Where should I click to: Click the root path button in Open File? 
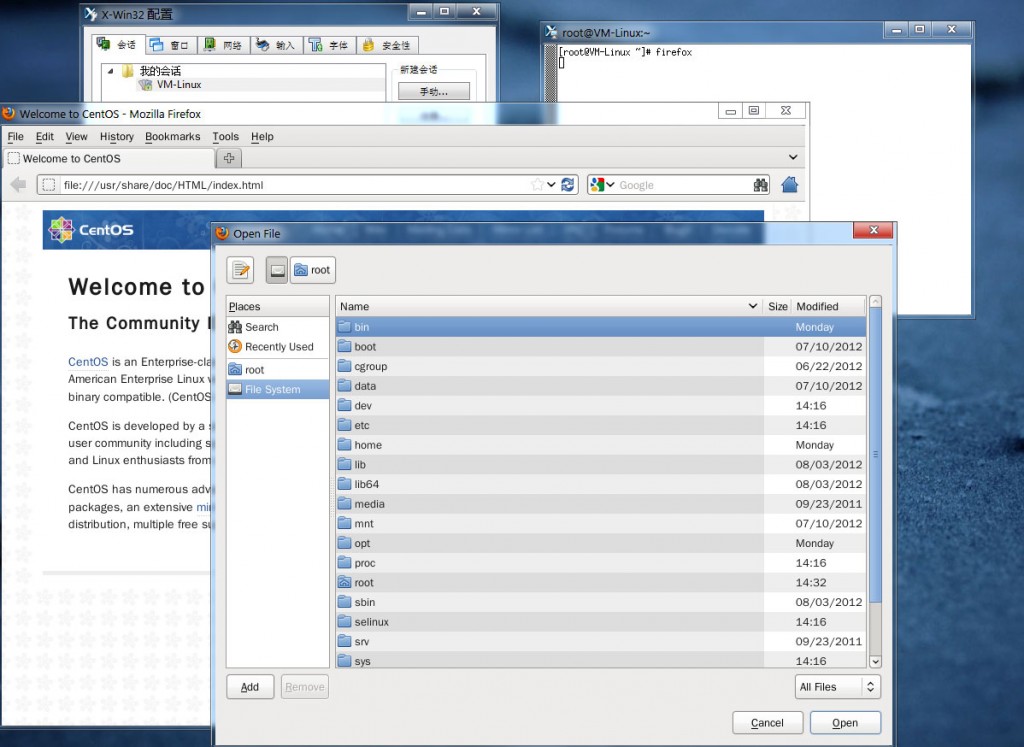click(313, 270)
